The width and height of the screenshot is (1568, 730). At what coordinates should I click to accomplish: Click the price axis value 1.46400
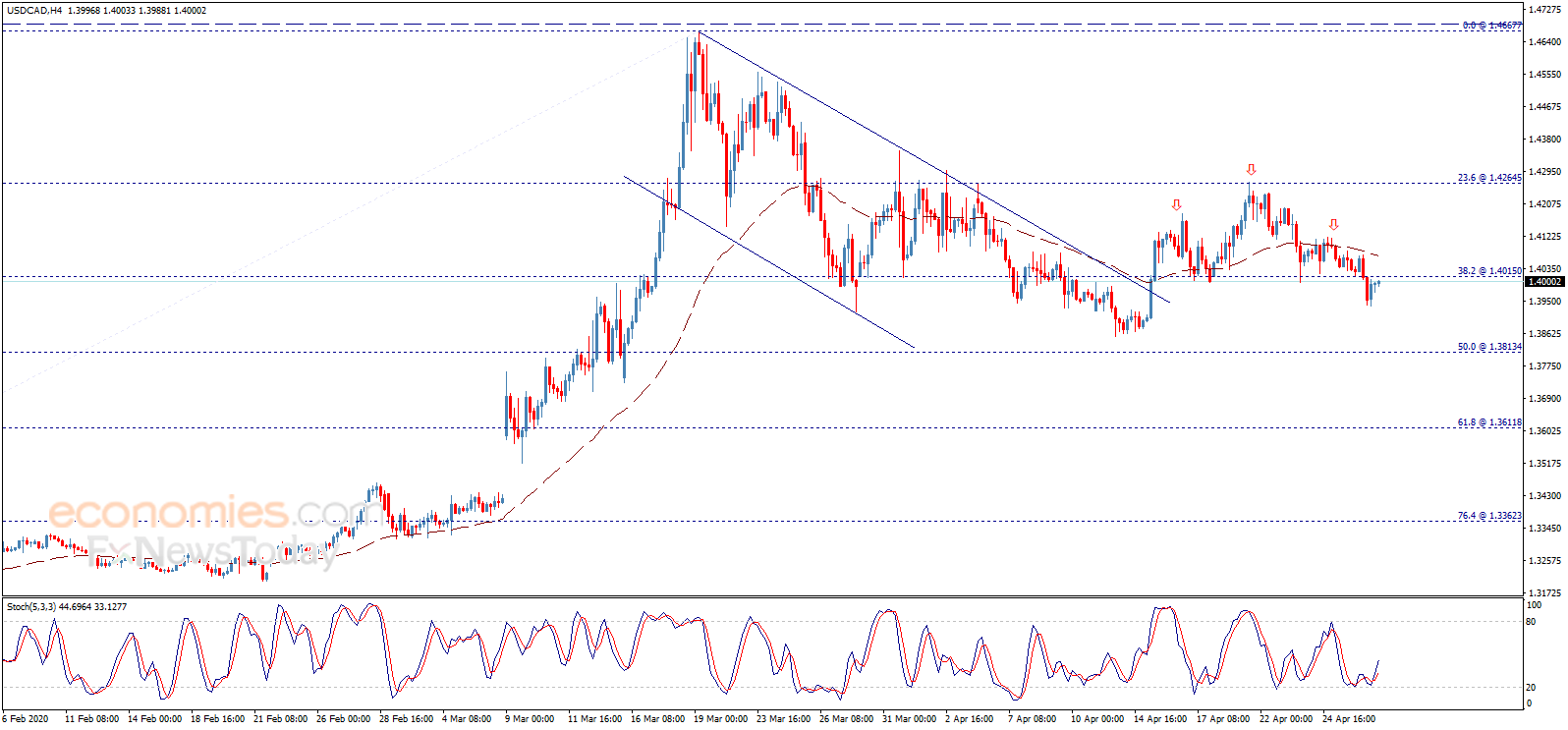point(1545,42)
